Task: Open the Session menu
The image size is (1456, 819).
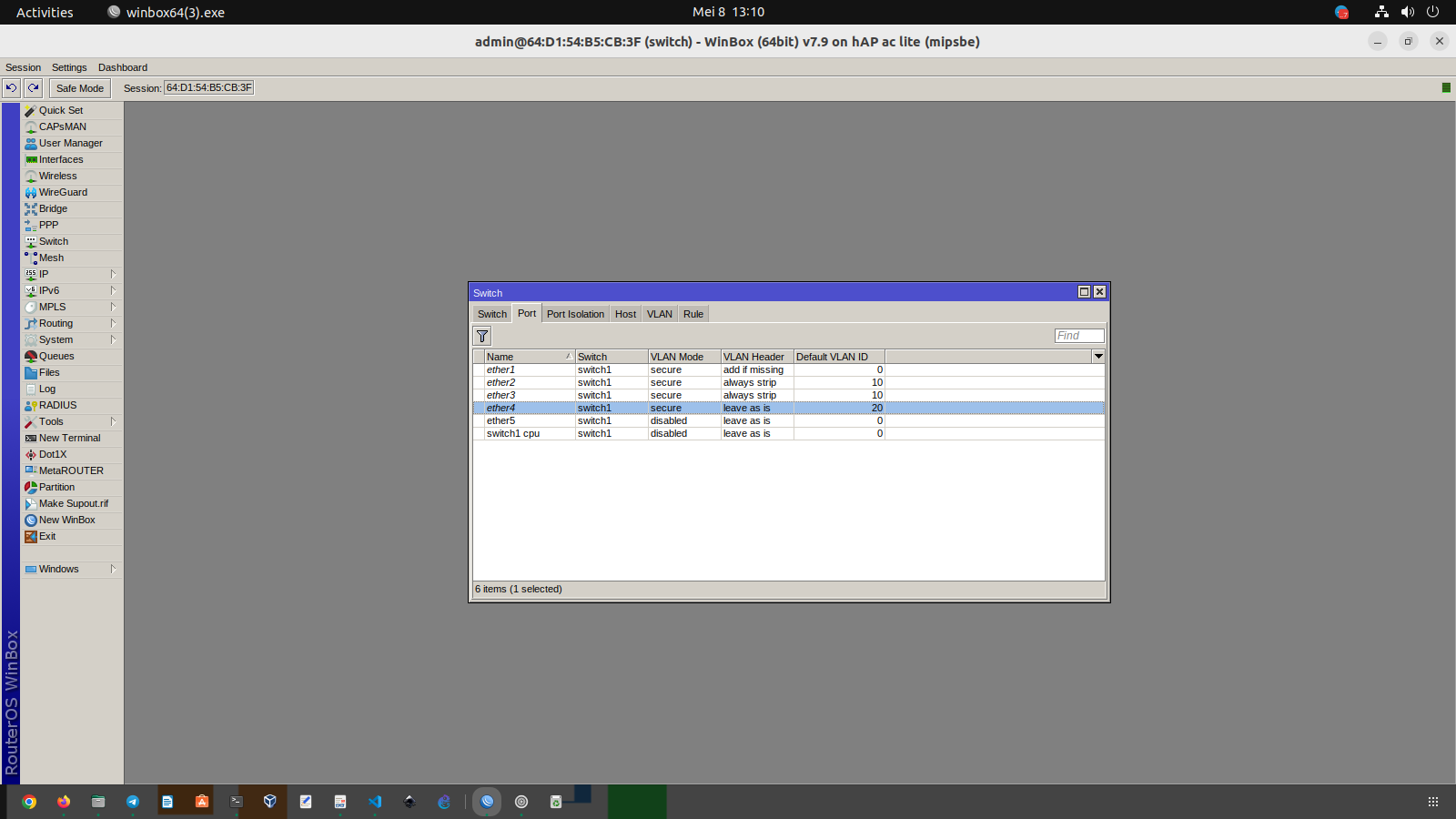Action: (x=23, y=67)
